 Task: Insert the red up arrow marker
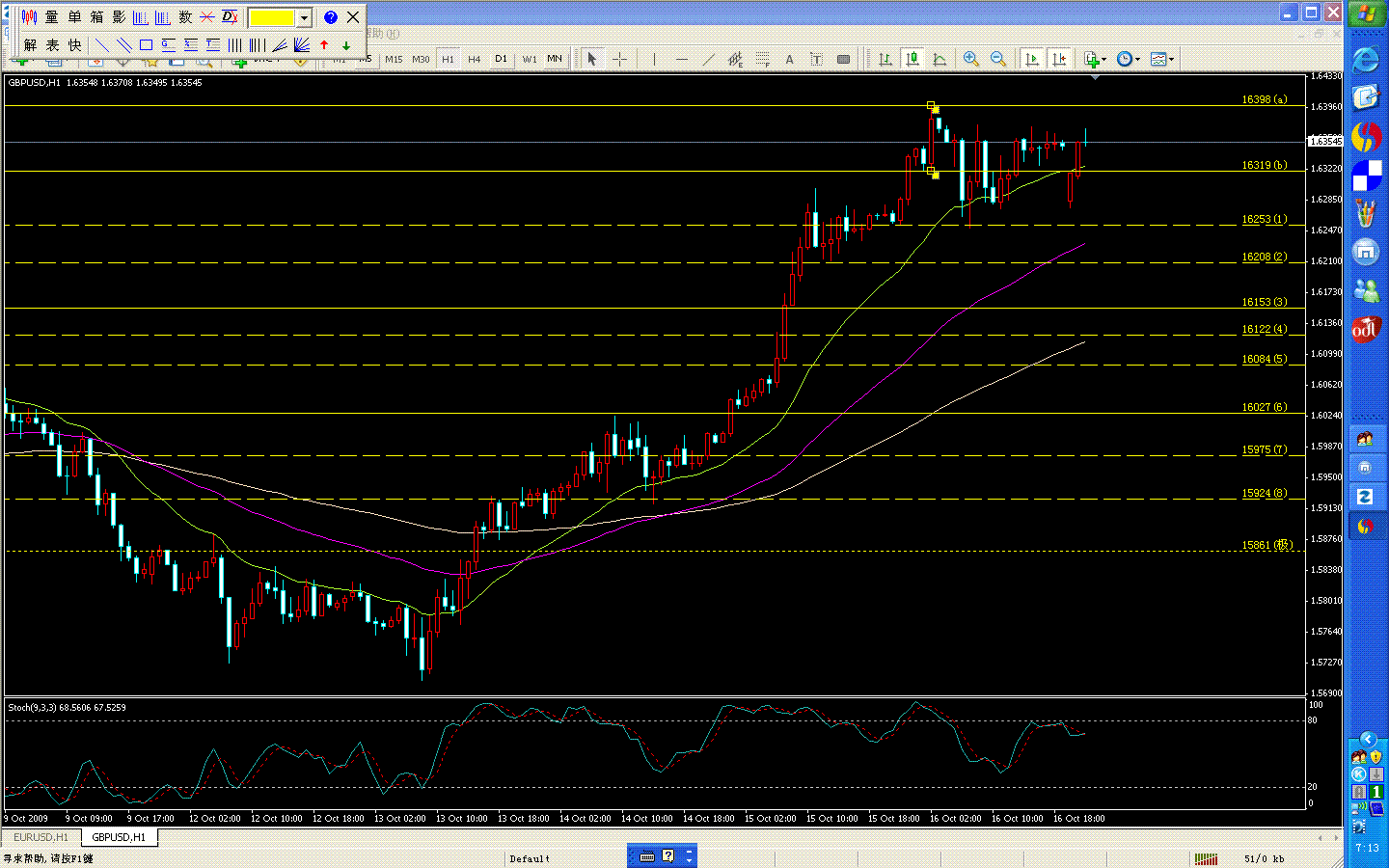[x=324, y=44]
